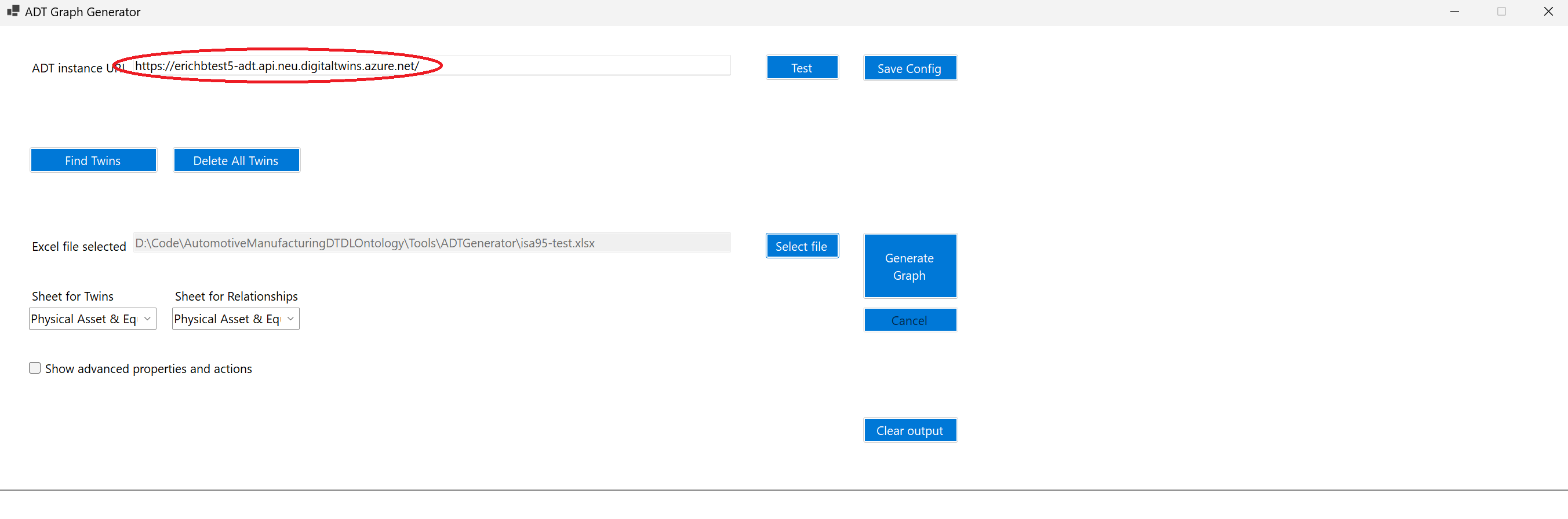Screen dimensions: 1568x519
Task: Focus the ADT instance URL input field
Action: [431, 65]
